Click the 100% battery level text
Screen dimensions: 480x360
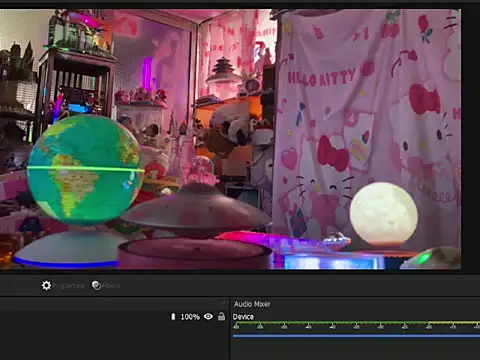190,317
